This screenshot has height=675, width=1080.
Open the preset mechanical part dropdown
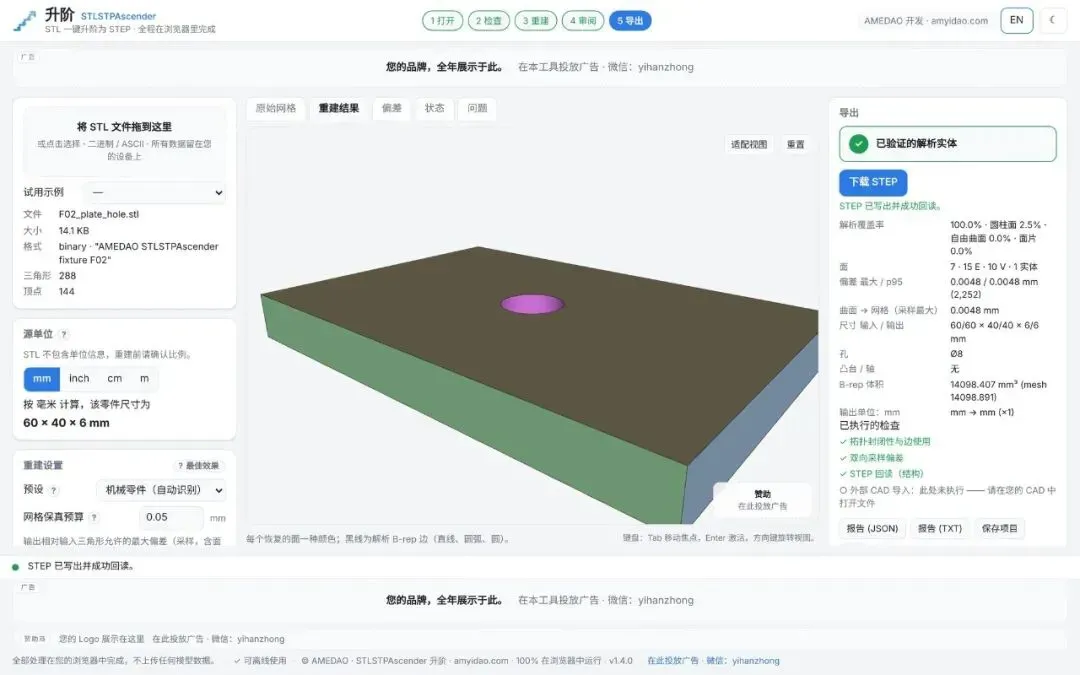(162, 490)
